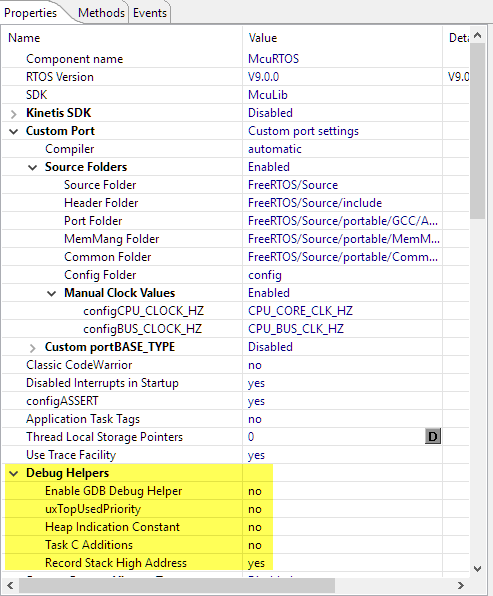Click the vertical scrollbar thumb
Viewport: 493px width, 596px height.
click(x=477, y=131)
